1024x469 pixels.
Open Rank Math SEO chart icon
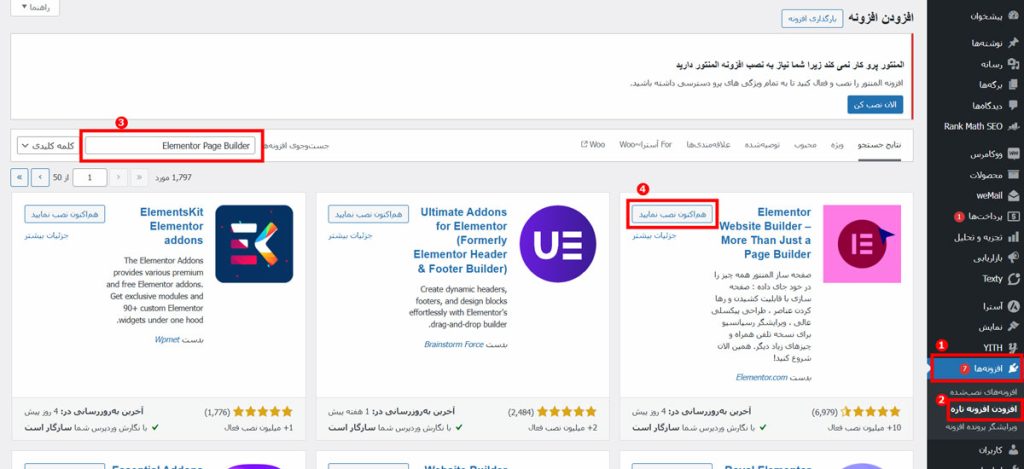pos(1013,126)
